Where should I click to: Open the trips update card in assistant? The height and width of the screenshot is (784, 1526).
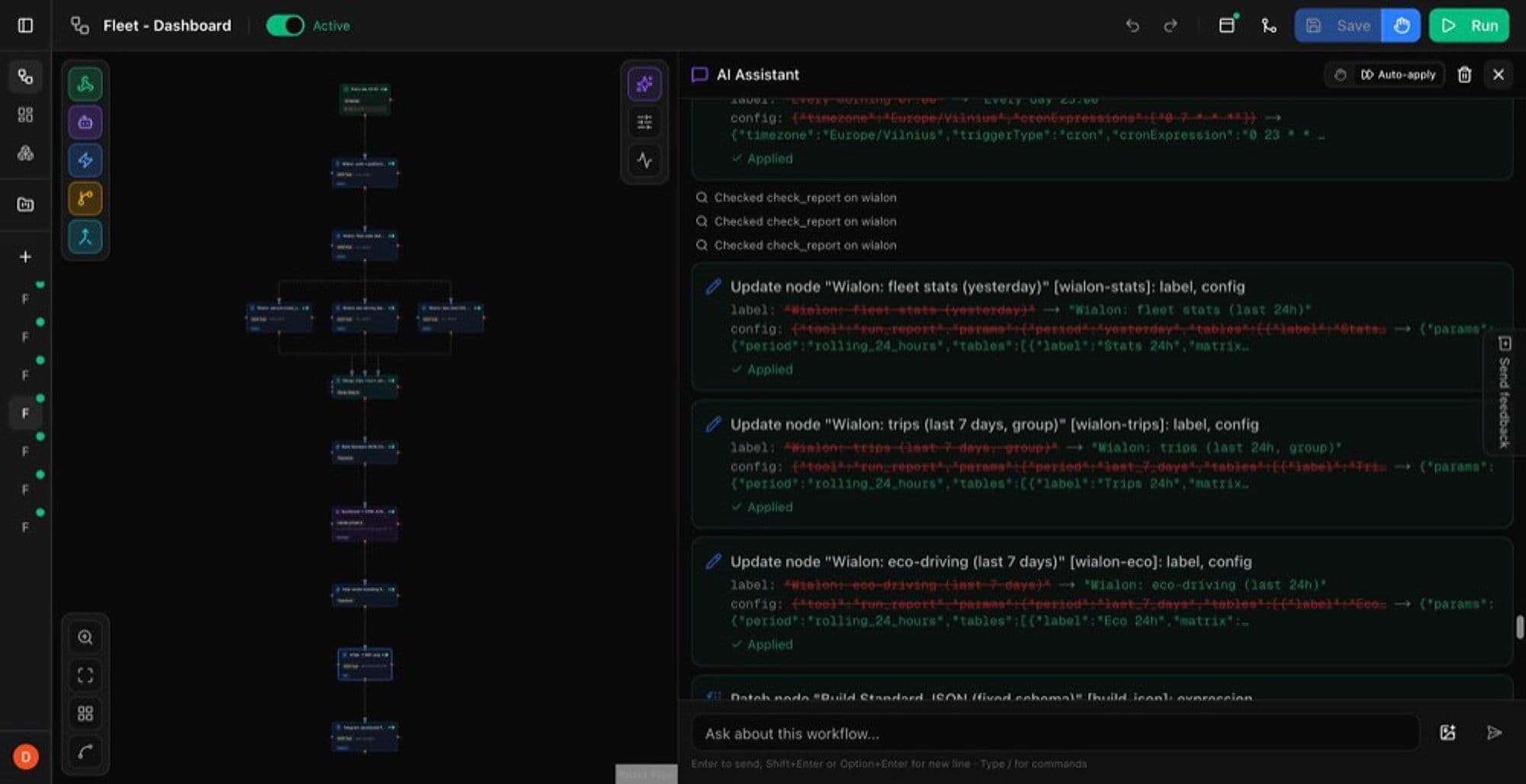tap(1102, 464)
